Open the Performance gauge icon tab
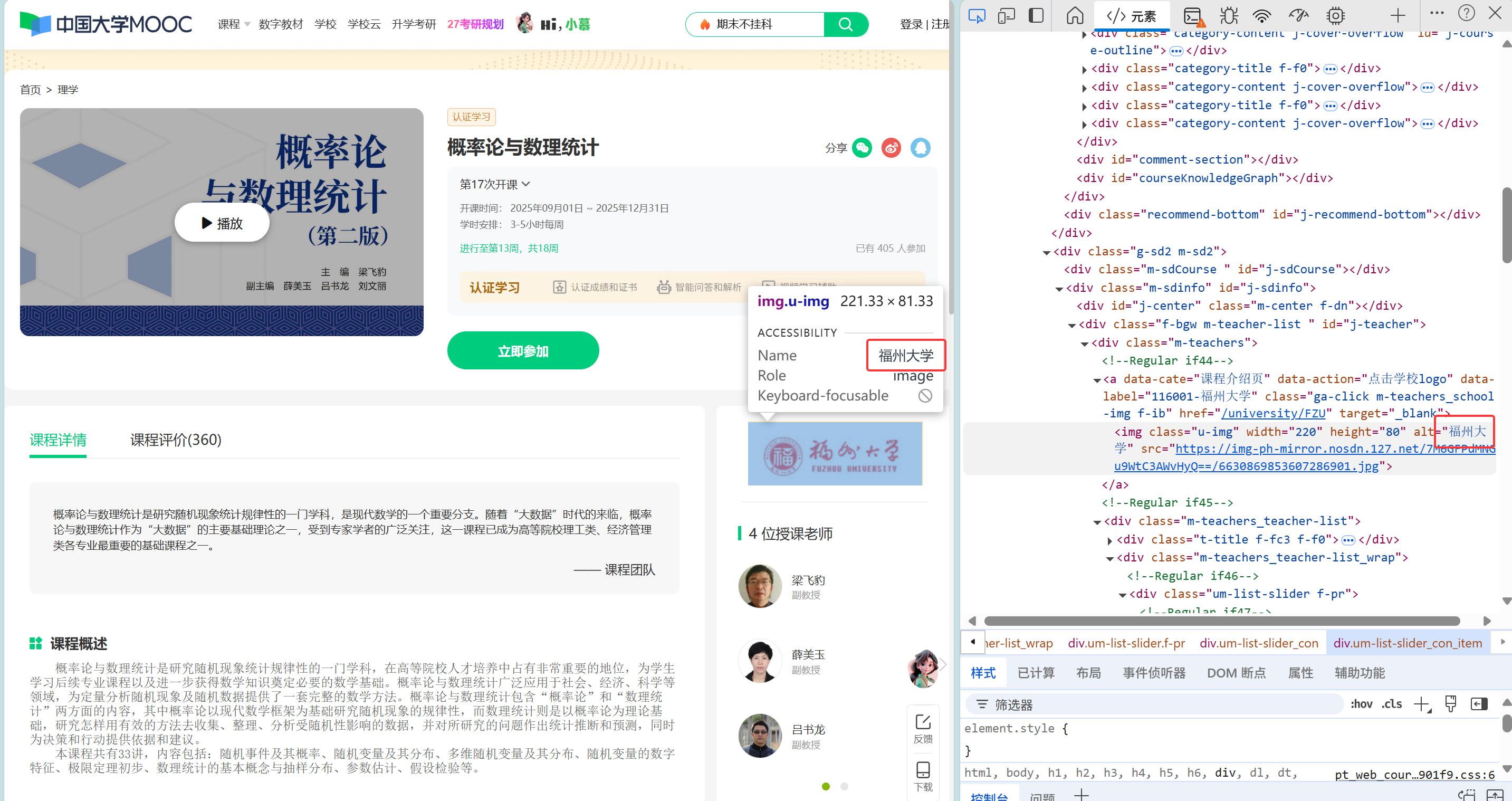Screen dimensions: 1512x801 [1298, 16]
